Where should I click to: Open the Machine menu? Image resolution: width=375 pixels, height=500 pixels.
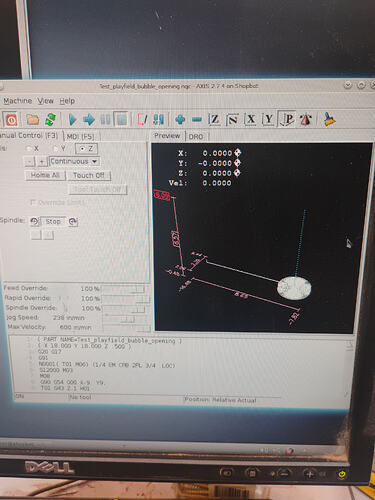point(18,101)
